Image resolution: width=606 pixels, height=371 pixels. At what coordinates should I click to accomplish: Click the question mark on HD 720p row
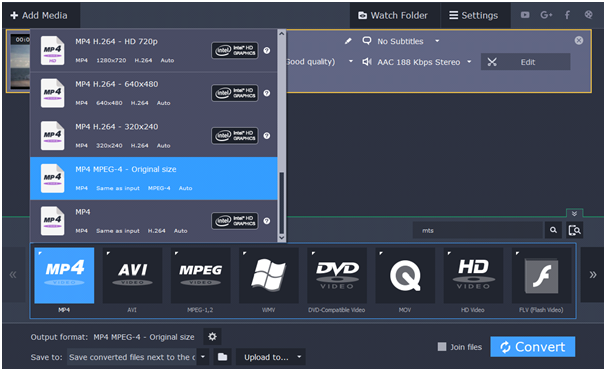267,51
